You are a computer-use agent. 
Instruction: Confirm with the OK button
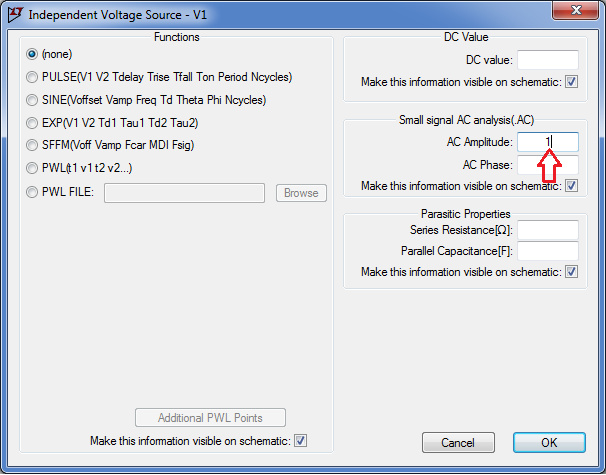[x=549, y=443]
